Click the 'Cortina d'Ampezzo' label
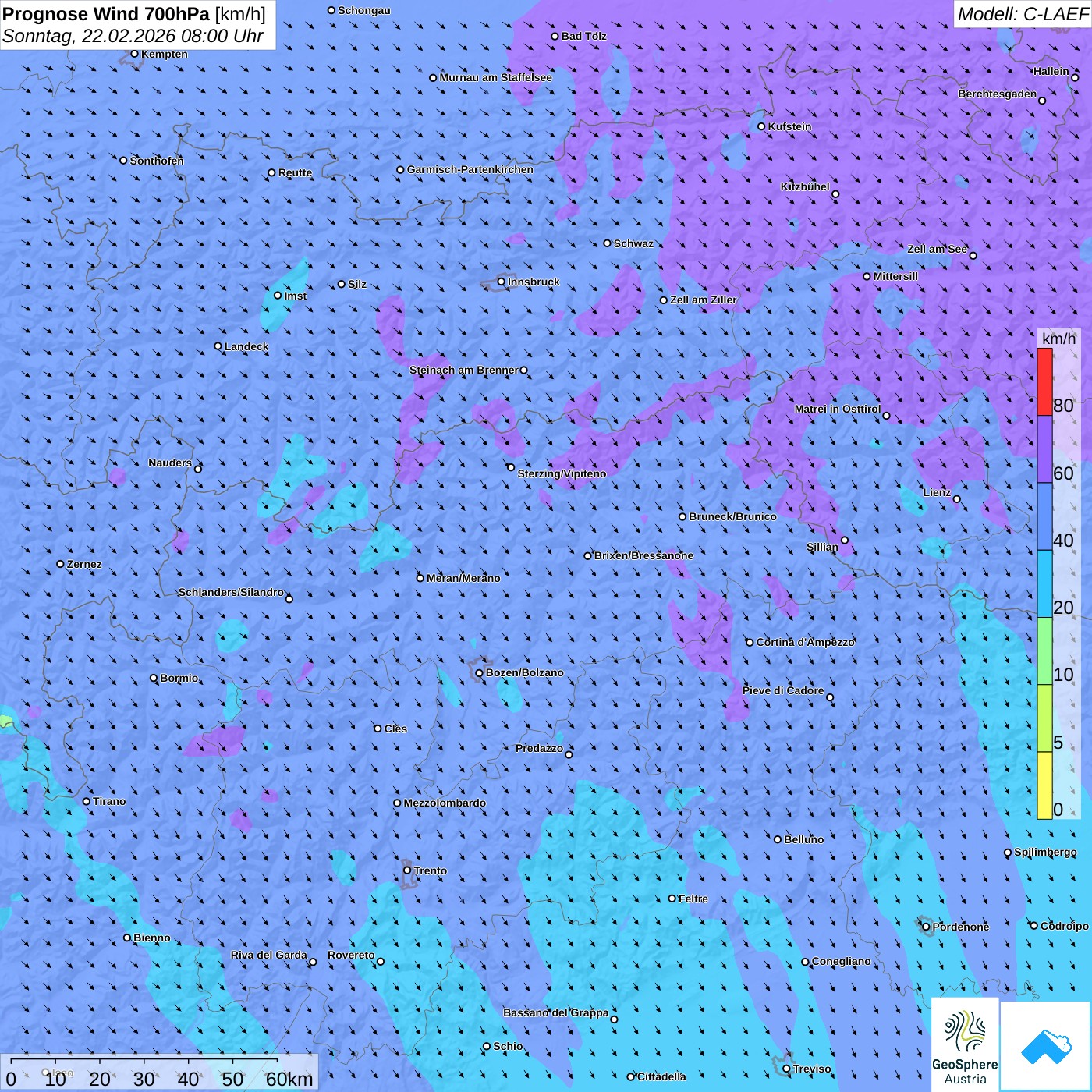 [806, 642]
